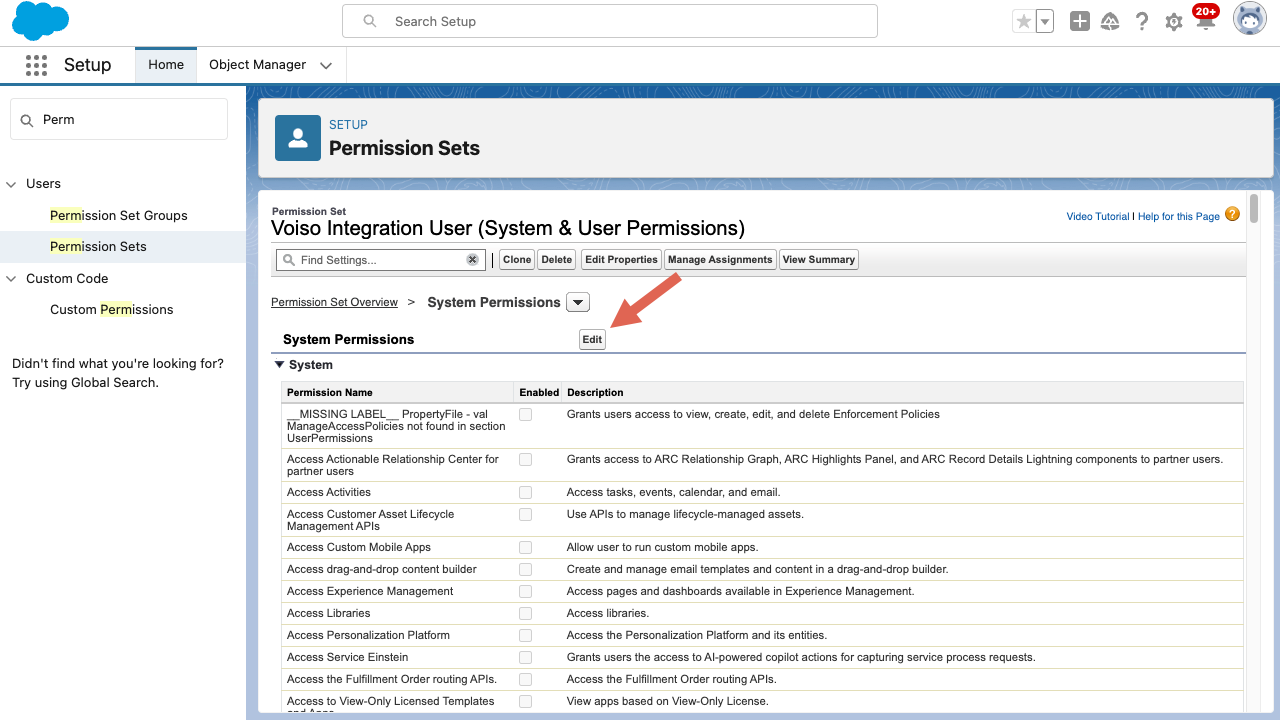Open the notifications bell
Image resolution: width=1280 pixels, height=720 pixels.
1204,19
